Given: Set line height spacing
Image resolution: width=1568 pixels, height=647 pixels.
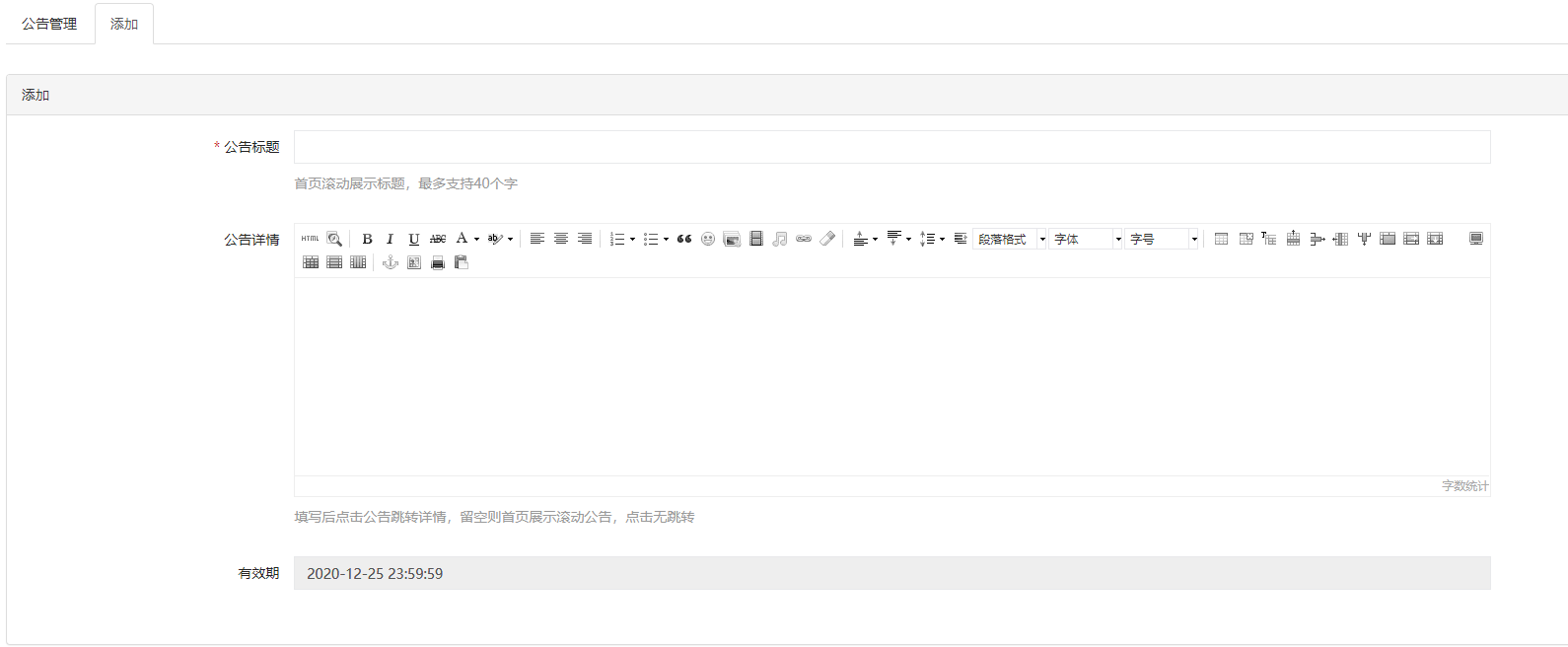Looking at the screenshot, I should pyautogui.click(x=927, y=239).
